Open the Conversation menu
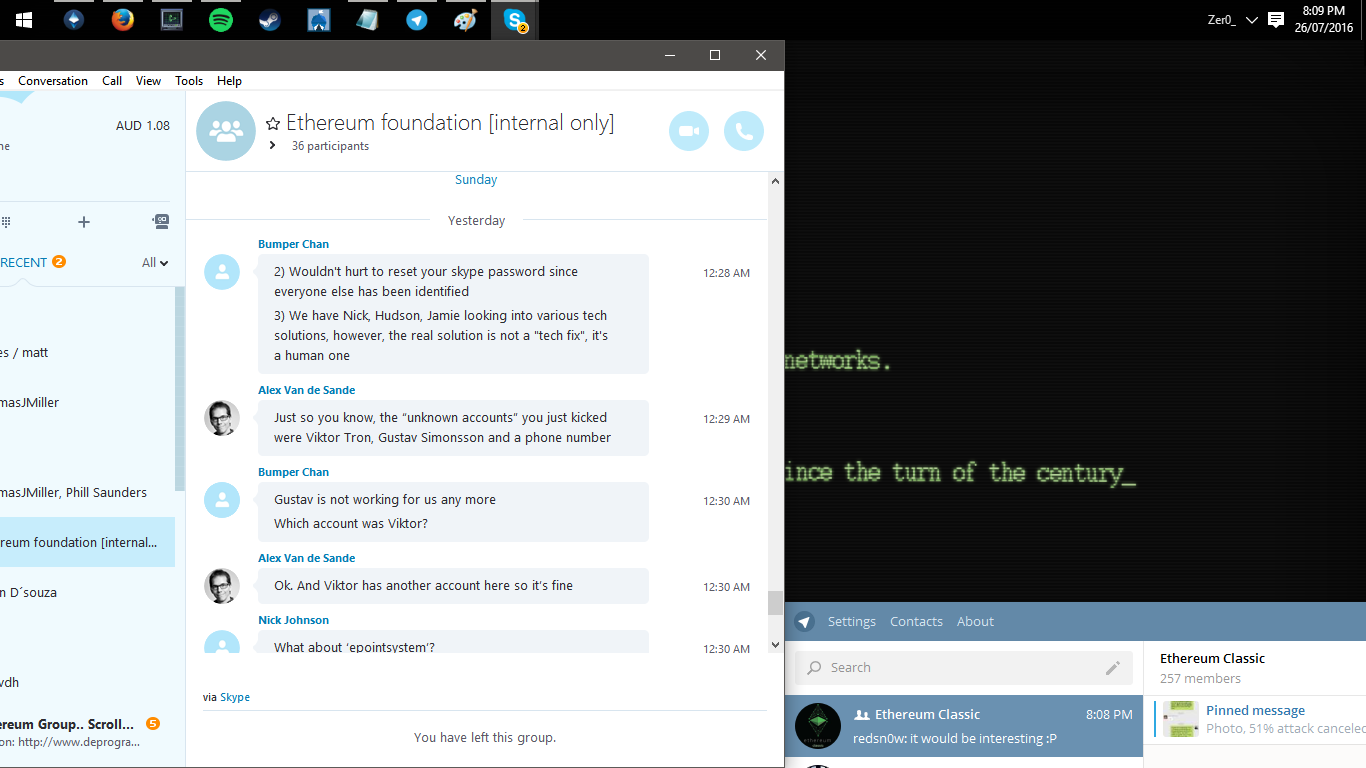This screenshot has width=1366, height=768. coord(53,81)
